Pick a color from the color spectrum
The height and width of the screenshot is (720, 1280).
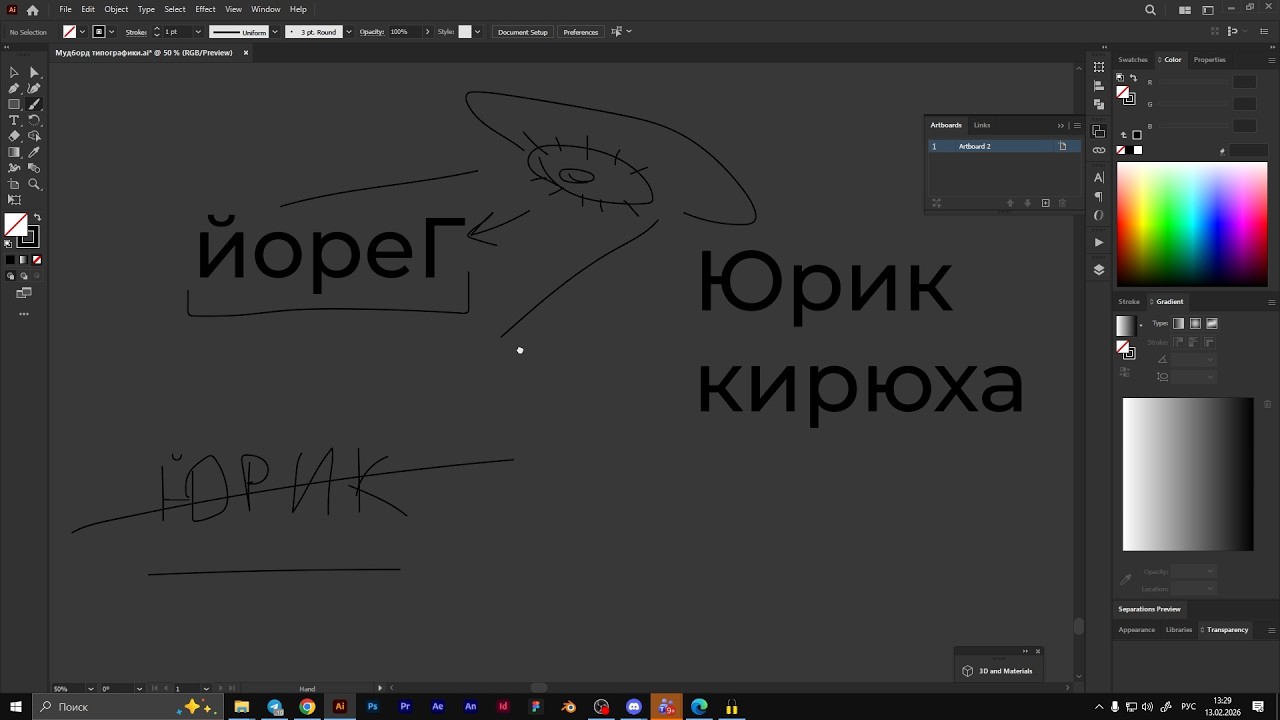pos(1192,224)
